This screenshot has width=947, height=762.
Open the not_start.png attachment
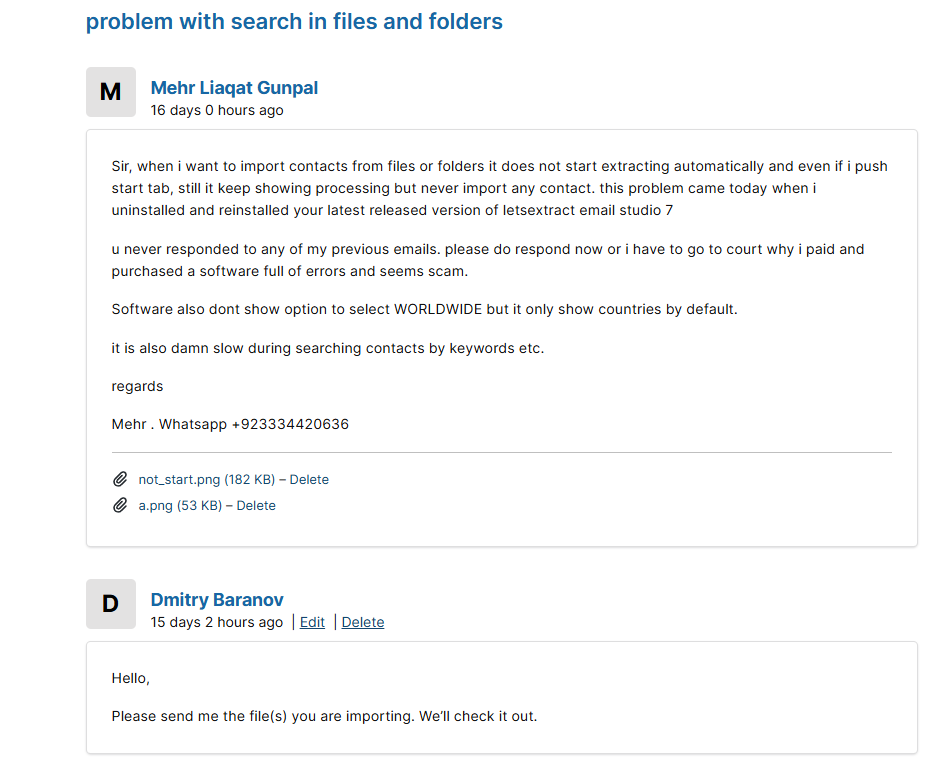(207, 479)
